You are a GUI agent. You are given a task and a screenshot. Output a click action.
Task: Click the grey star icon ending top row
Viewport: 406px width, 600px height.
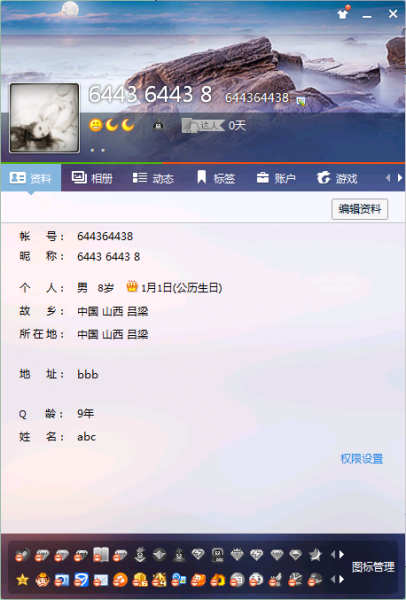click(315, 554)
